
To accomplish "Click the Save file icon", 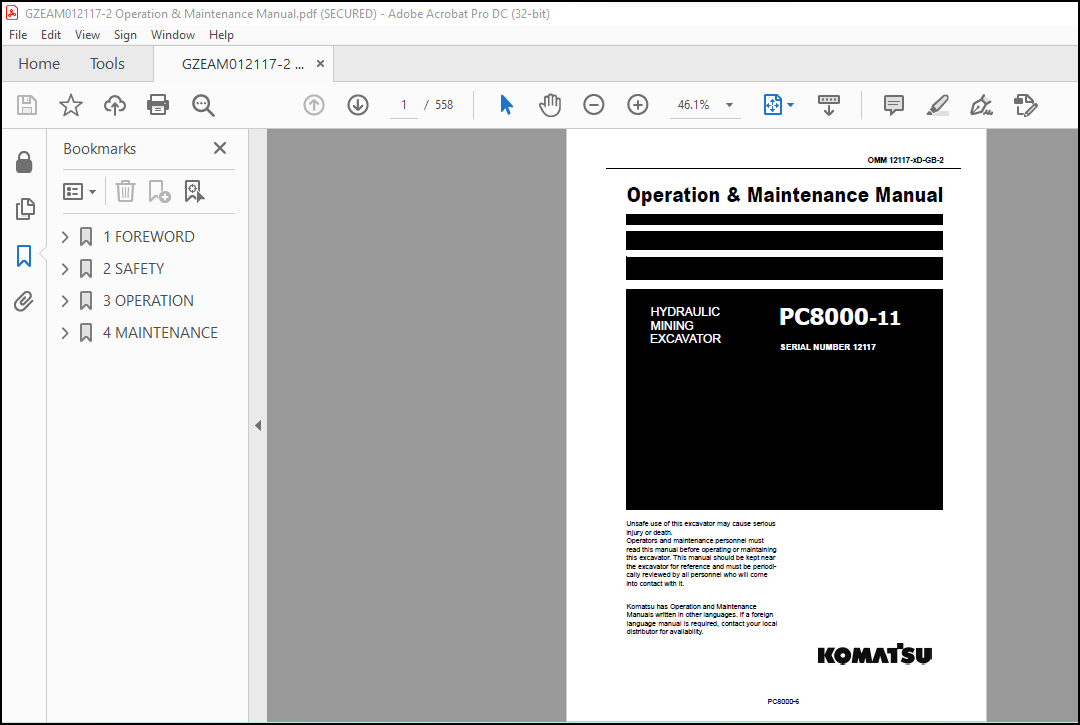I will click(x=27, y=105).
